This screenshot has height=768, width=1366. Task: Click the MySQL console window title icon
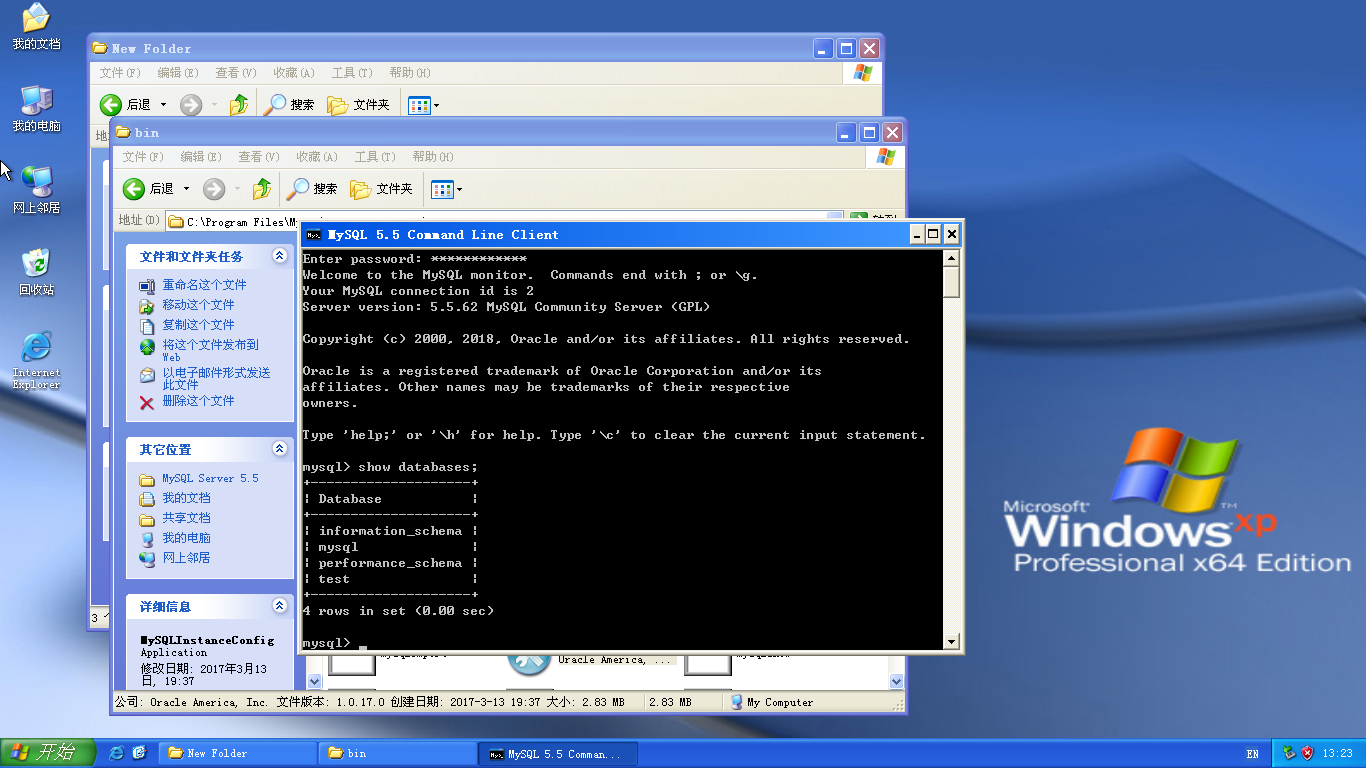314,235
